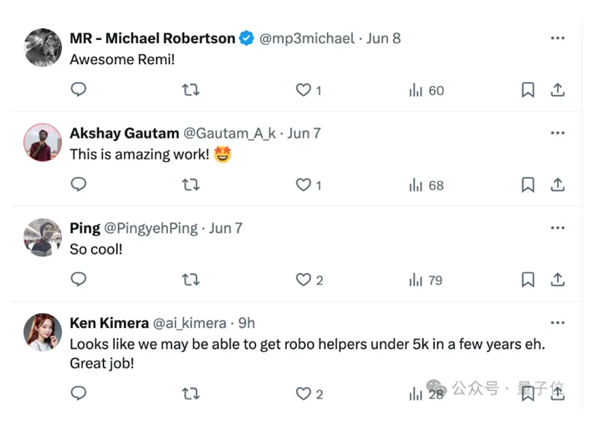
Task: Retweet the "Awesome Remi!" post
Action: [191, 90]
